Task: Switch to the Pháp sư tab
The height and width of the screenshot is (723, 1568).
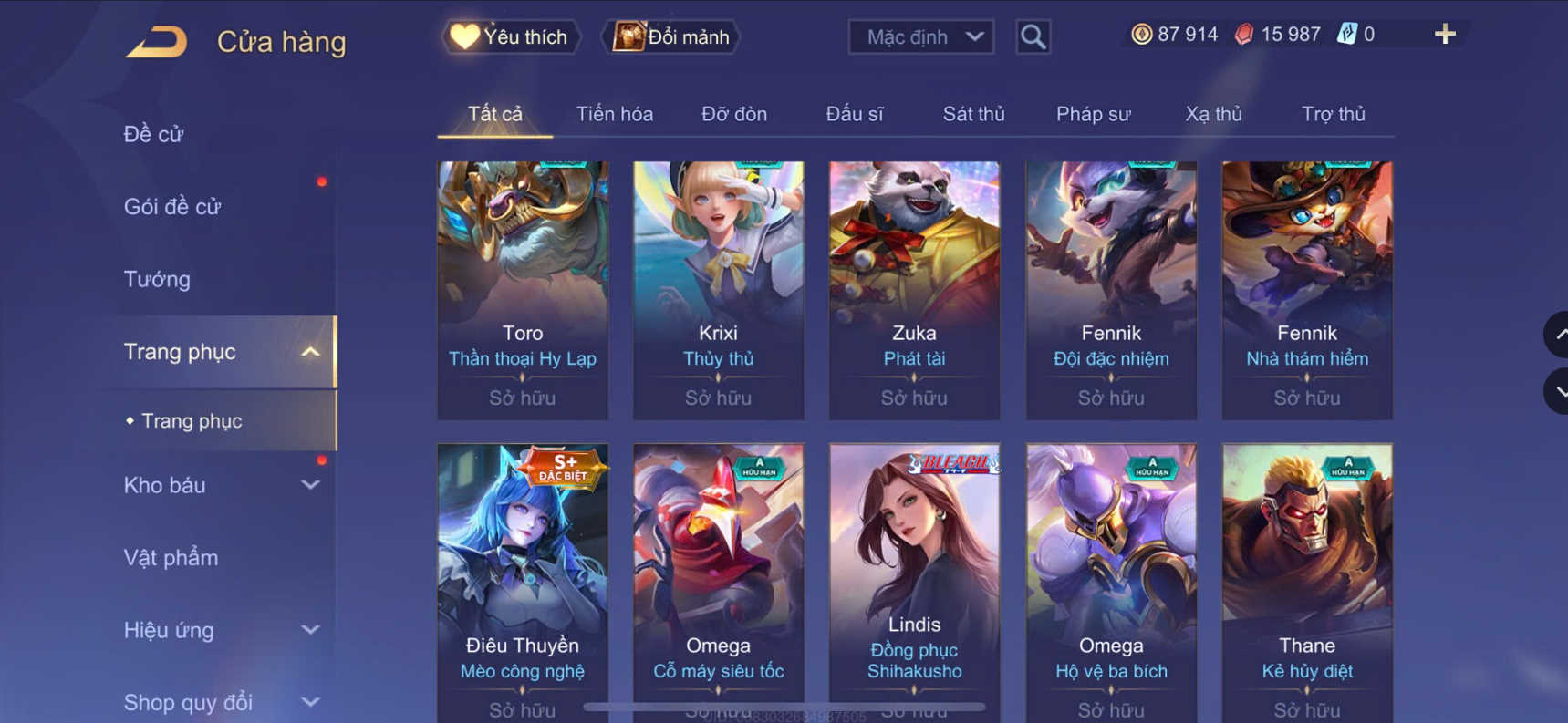Action: (1093, 114)
